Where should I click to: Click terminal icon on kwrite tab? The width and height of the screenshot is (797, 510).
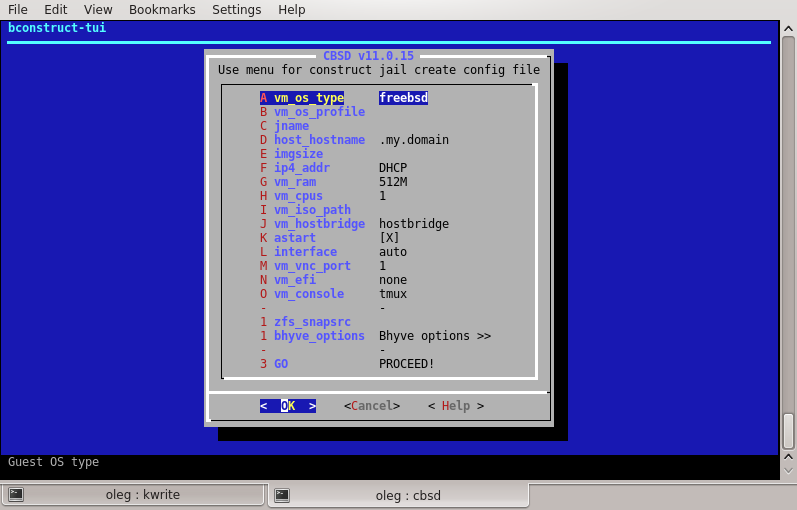point(16,494)
